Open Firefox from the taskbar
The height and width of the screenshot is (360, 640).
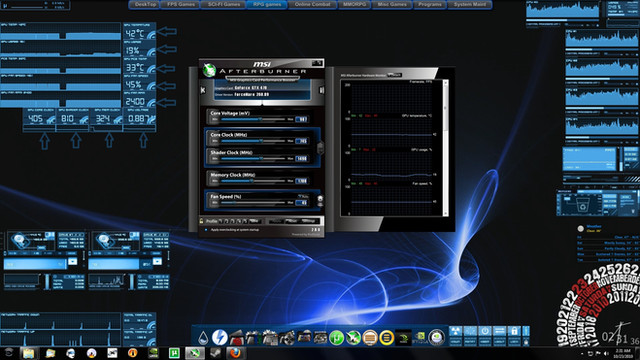(x=235, y=353)
